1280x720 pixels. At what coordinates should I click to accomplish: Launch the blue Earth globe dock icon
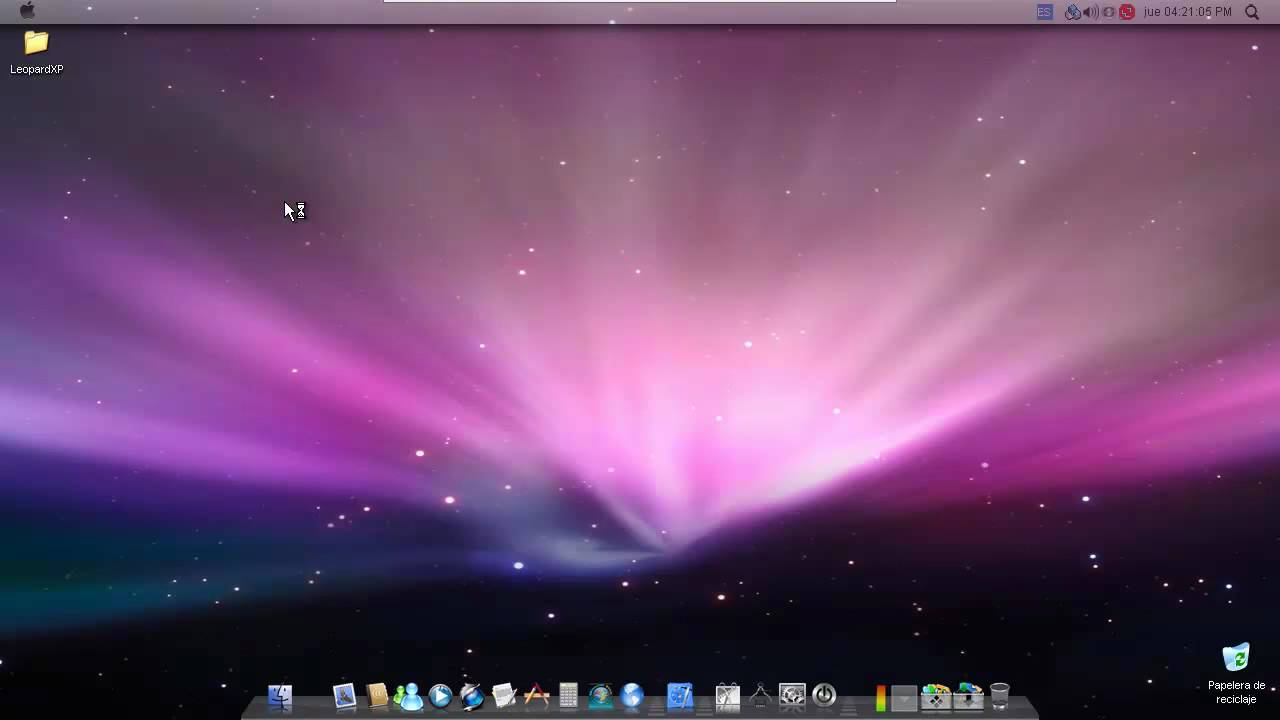click(632, 696)
